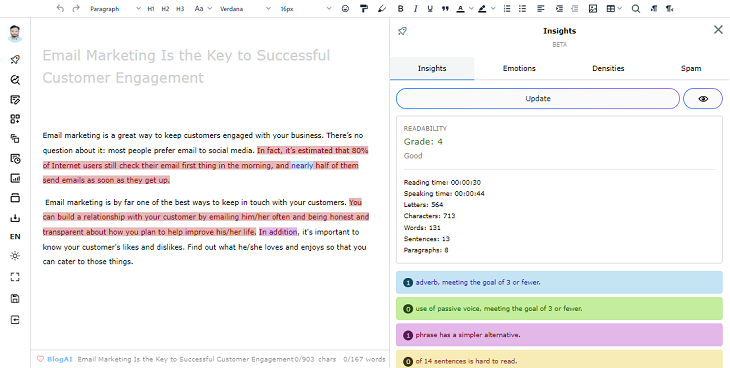Open the magnifier analysis tool in sidebar
Image resolution: width=730 pixels, height=368 pixels.
[15, 80]
